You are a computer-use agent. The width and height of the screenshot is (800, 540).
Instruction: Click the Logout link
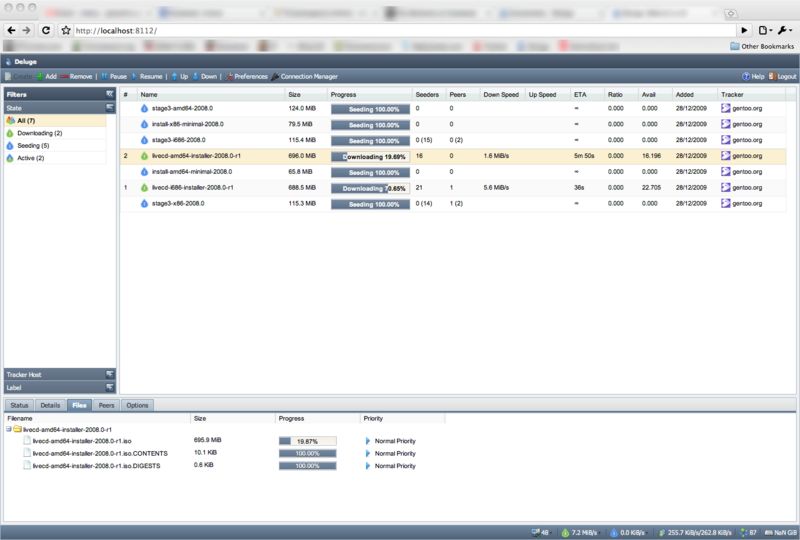pos(783,76)
